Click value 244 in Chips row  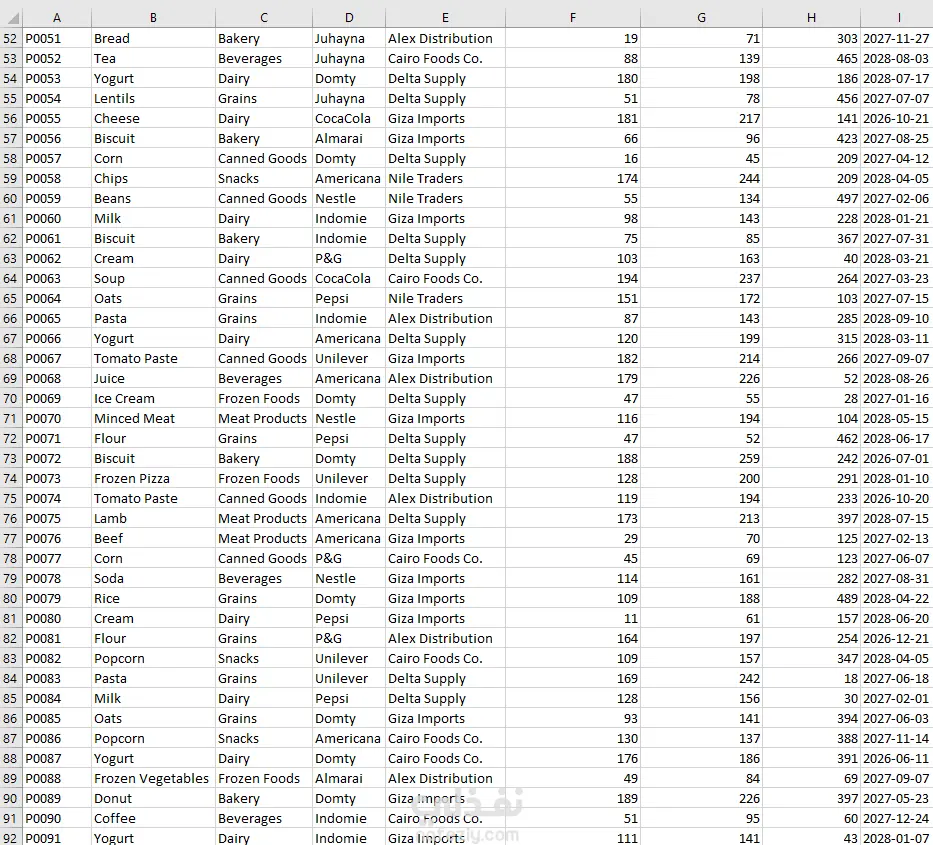(702, 179)
